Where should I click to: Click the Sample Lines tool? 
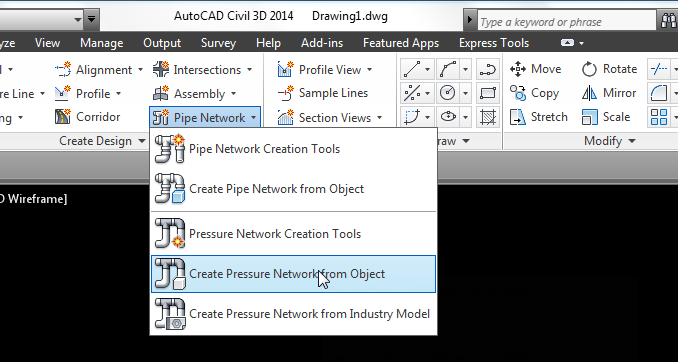click(322, 93)
